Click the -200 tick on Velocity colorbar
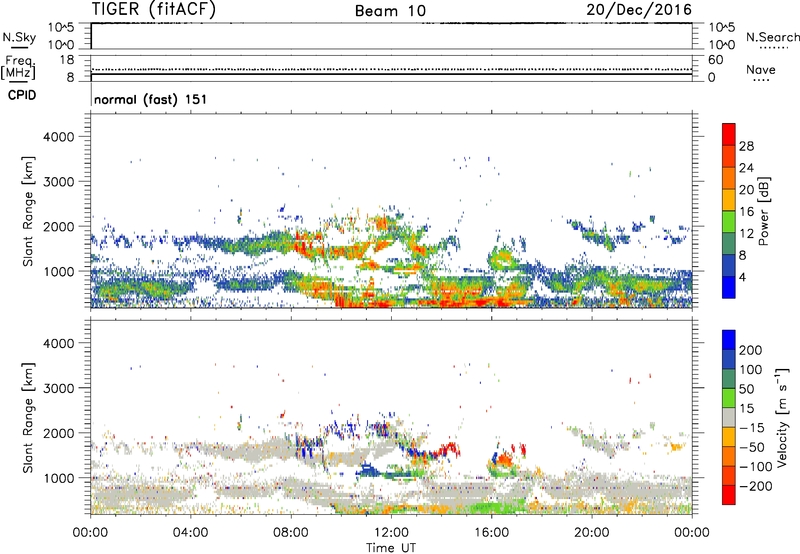The image size is (800, 554). click(754, 486)
